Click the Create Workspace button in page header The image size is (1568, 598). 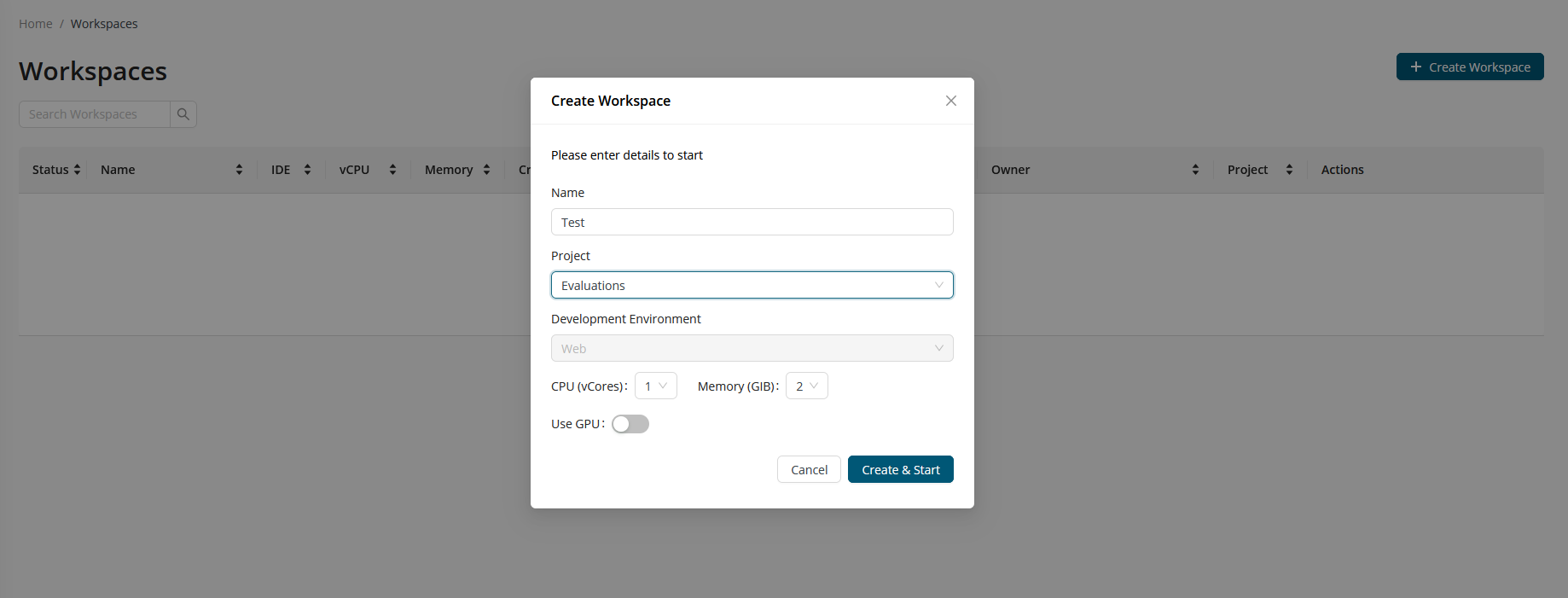click(1470, 67)
